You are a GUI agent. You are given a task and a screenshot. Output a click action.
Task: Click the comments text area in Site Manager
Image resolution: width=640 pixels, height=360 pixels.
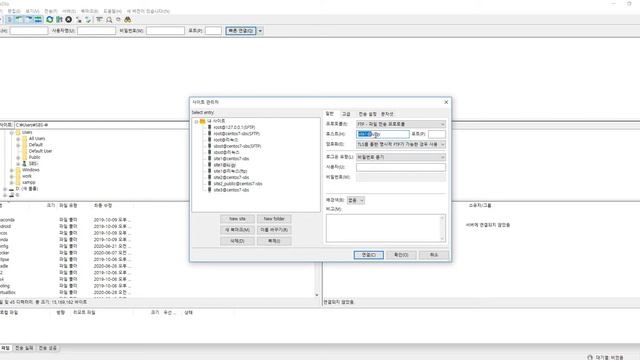coord(386,228)
